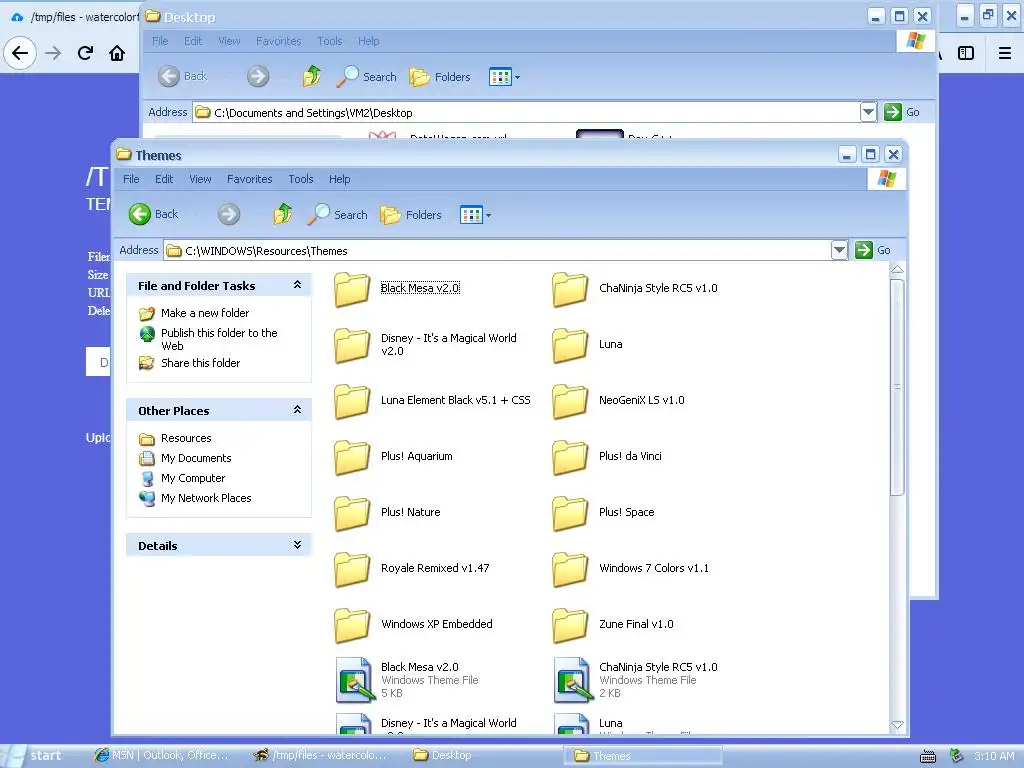
Task: Click Themes window vertical scrollbar thumb
Action: pyautogui.click(x=897, y=387)
